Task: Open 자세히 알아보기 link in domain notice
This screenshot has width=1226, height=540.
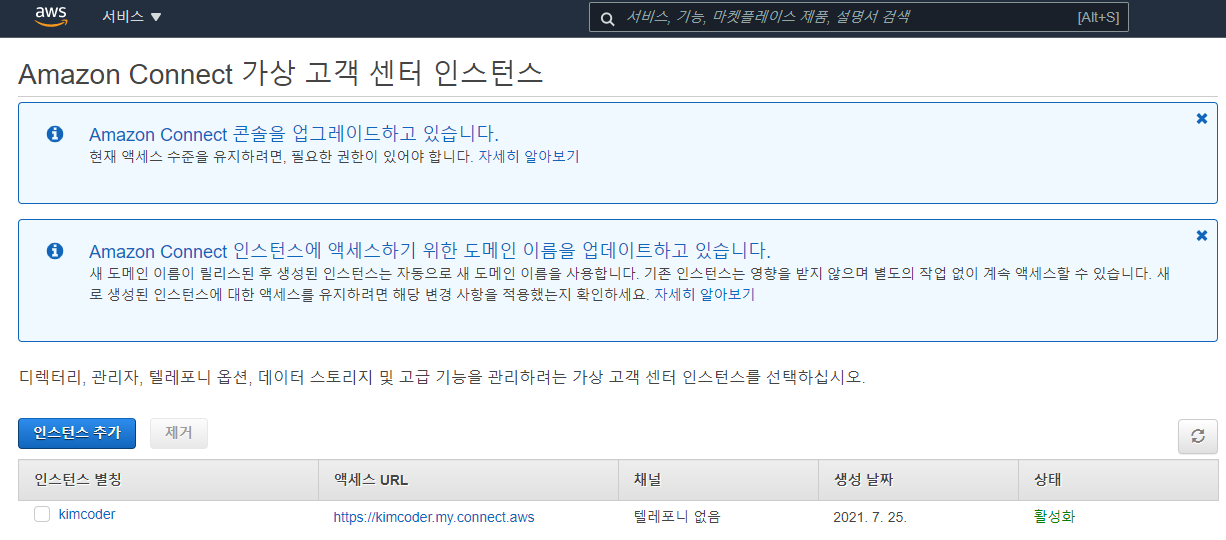Action: (704, 294)
